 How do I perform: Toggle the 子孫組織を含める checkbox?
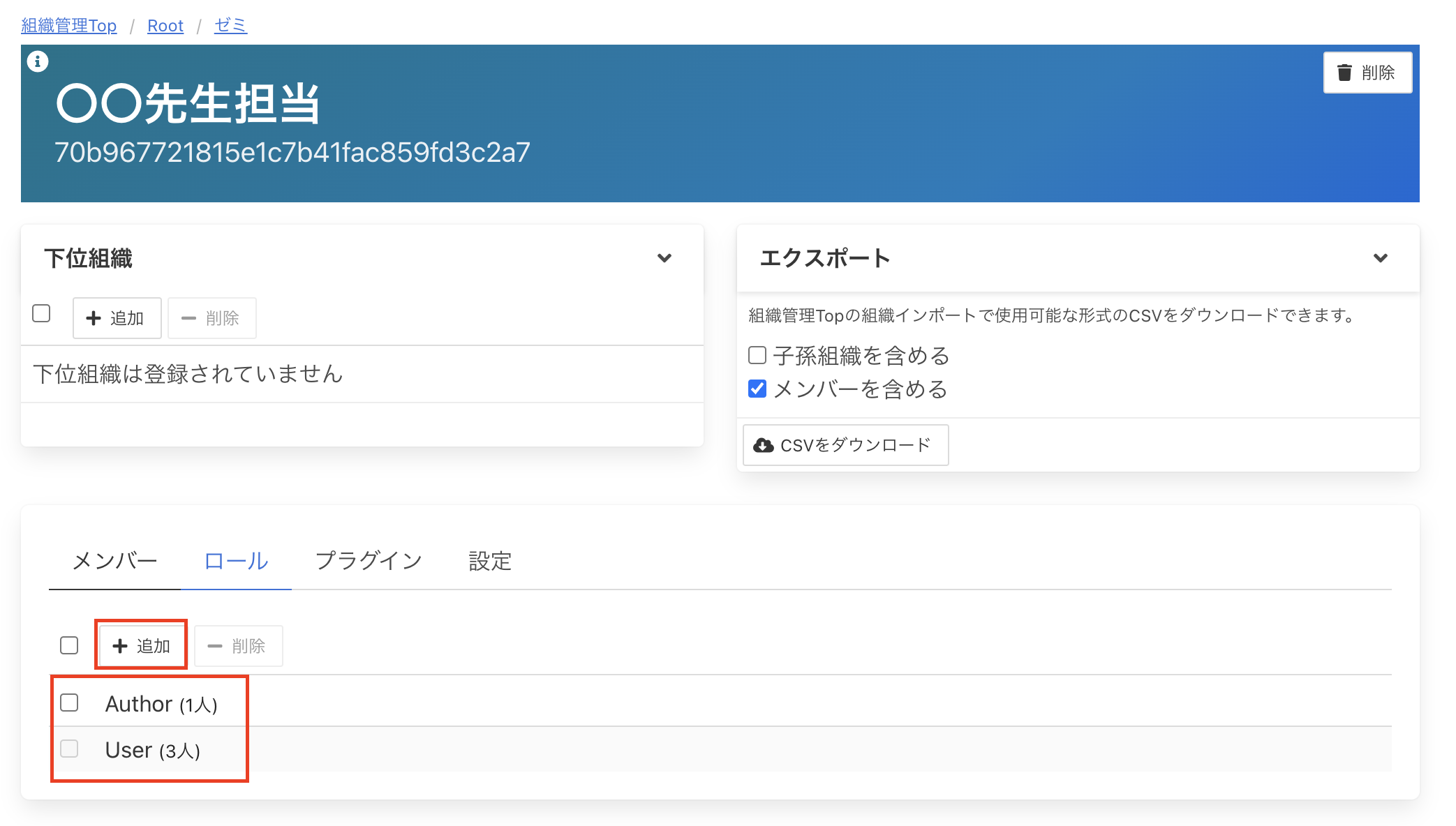757,355
